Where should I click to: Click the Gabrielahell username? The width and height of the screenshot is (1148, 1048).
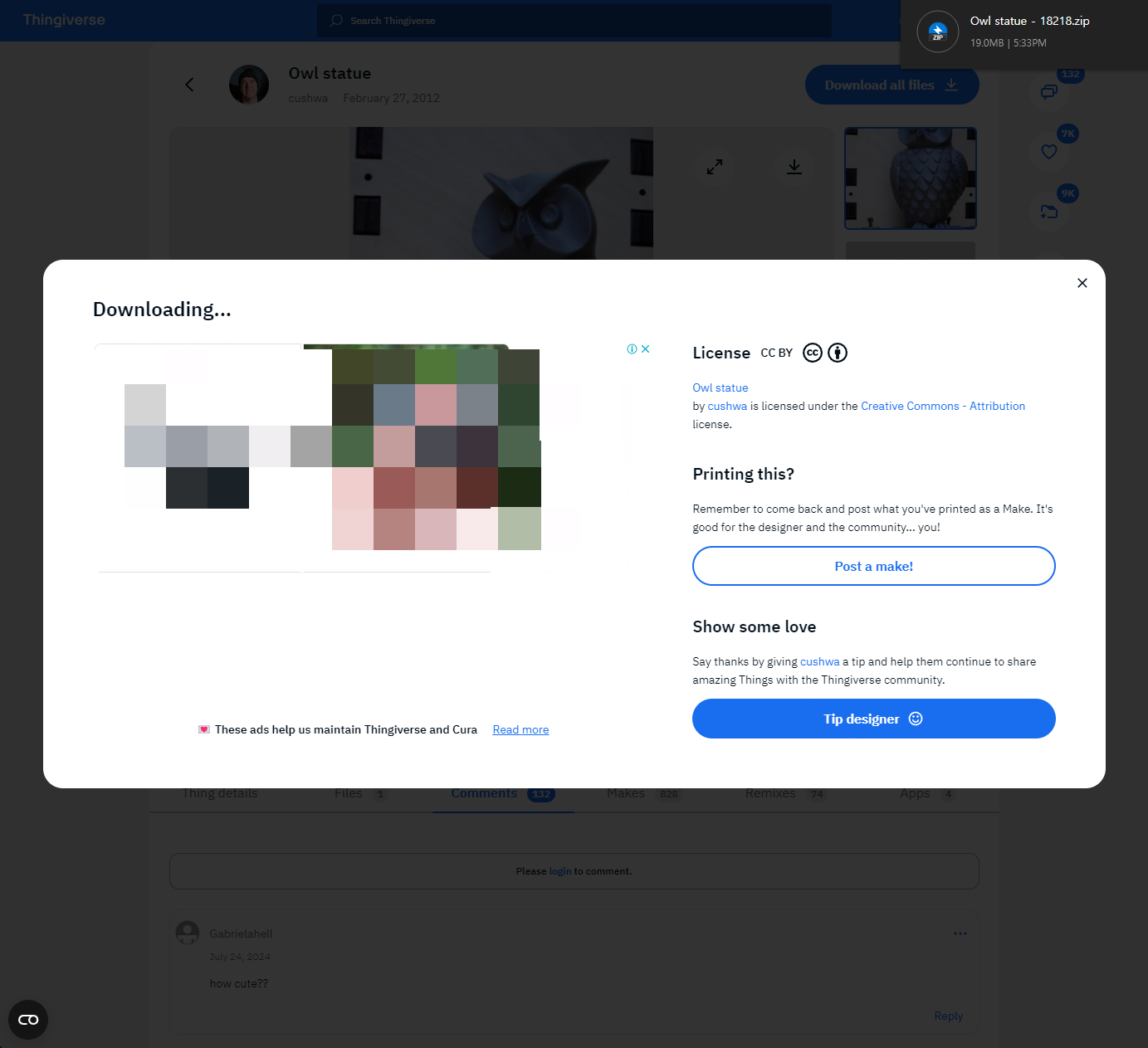(x=241, y=933)
